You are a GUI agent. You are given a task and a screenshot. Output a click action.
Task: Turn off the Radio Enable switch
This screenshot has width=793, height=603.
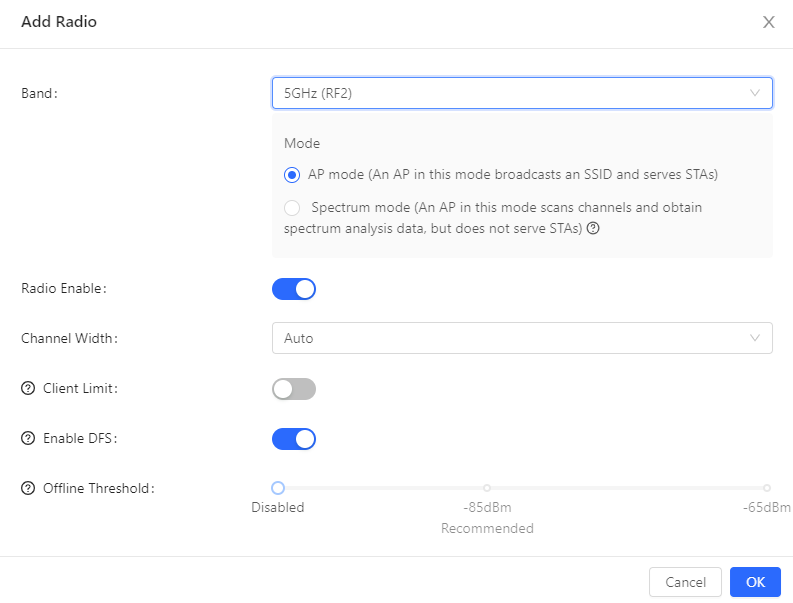(x=294, y=289)
